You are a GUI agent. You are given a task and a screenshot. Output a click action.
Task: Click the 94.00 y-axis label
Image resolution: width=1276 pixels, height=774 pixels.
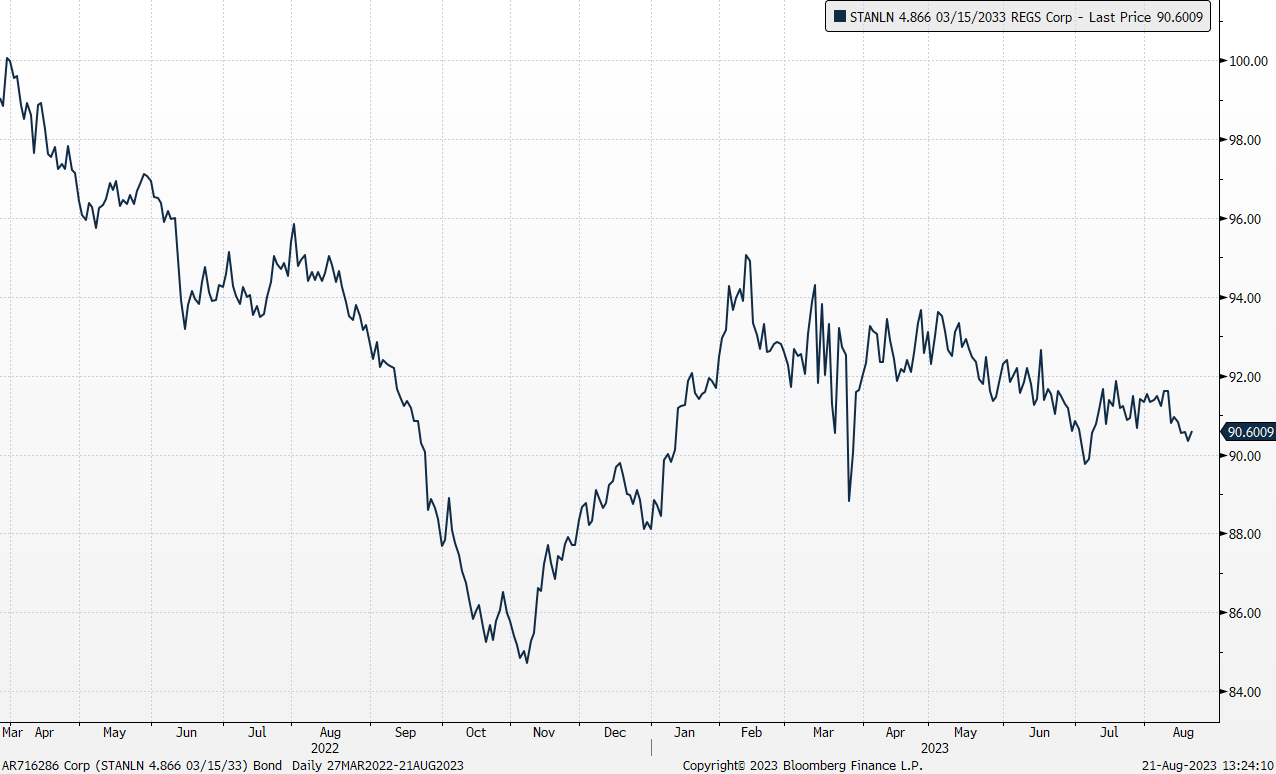[x=1245, y=298]
